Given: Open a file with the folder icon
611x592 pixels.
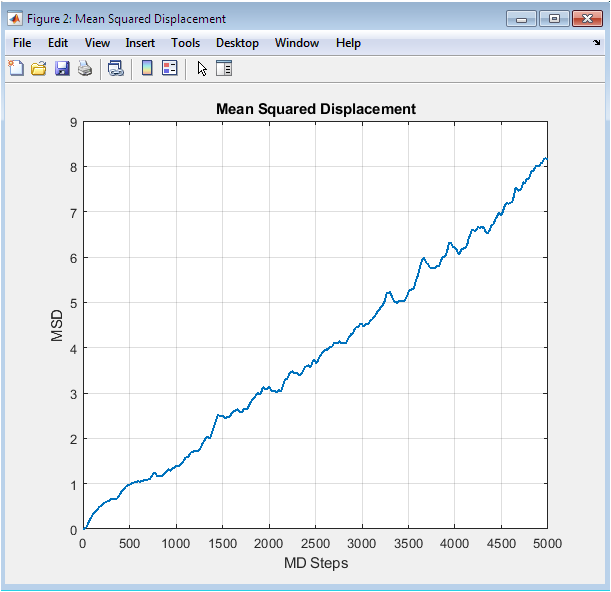Looking at the screenshot, I should point(39,69).
